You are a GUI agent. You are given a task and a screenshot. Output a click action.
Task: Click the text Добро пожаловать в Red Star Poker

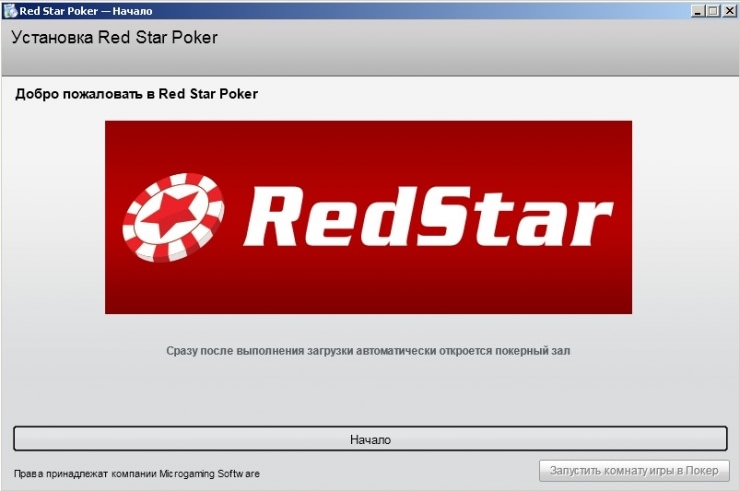136,94
